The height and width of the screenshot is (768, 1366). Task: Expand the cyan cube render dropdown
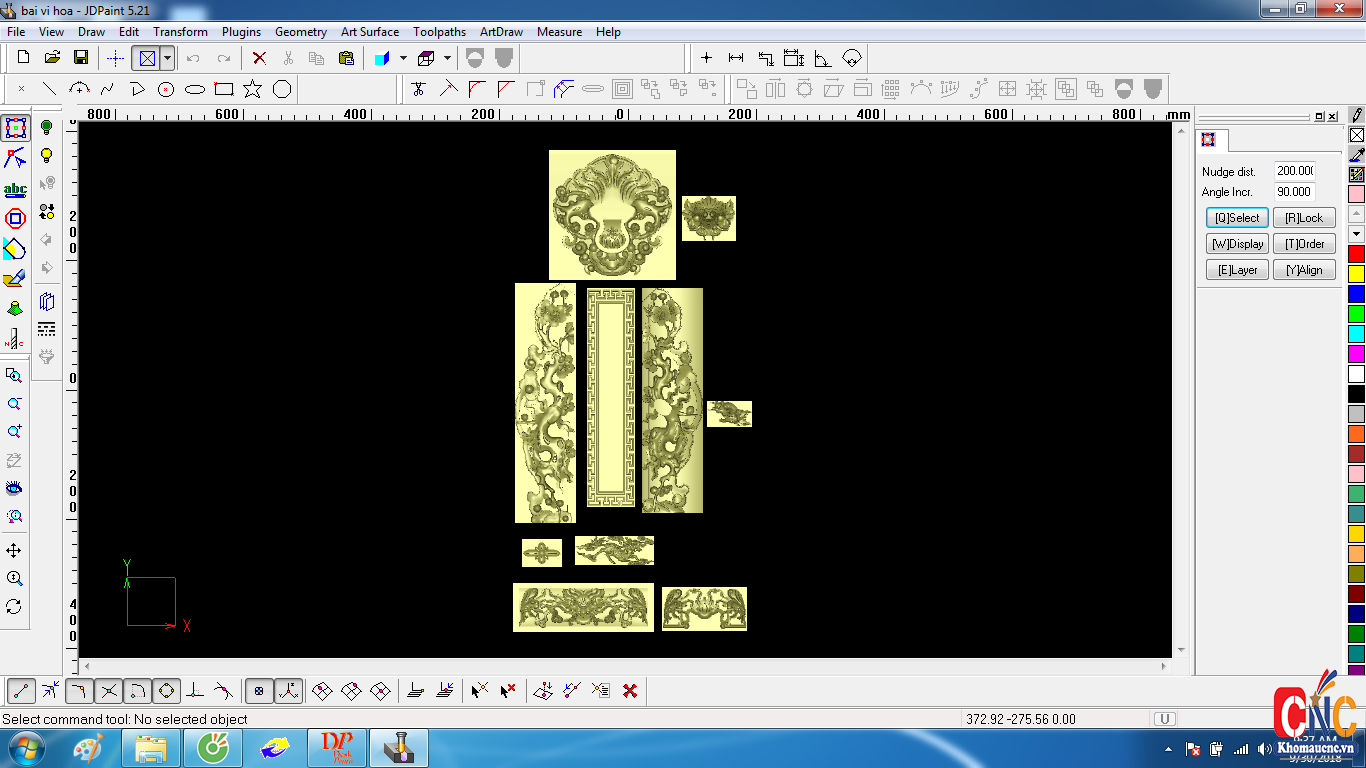pos(403,58)
